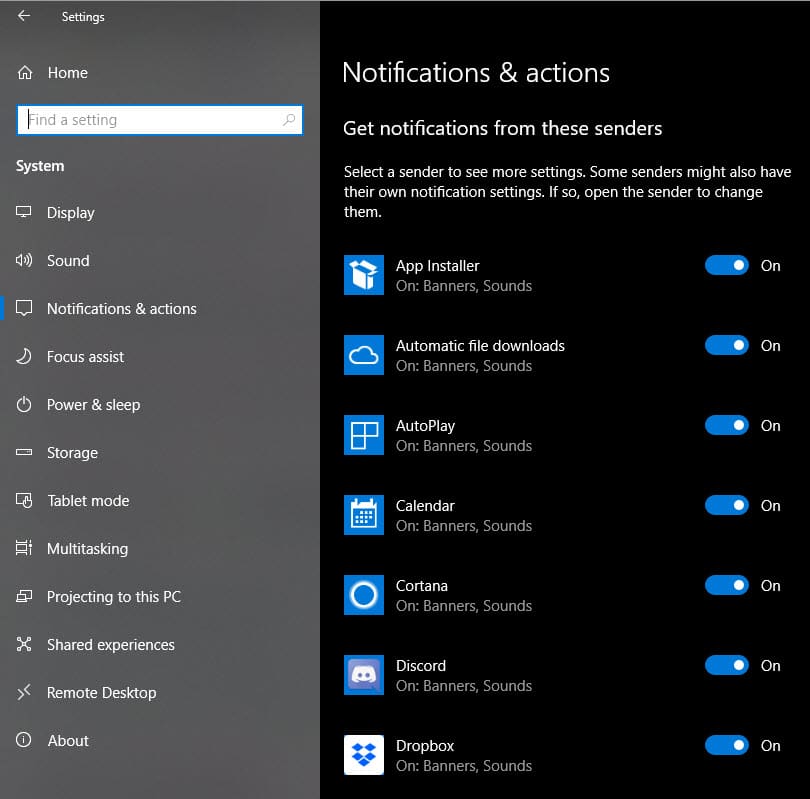Go to the Home settings page
The image size is (810, 799).
160,73
